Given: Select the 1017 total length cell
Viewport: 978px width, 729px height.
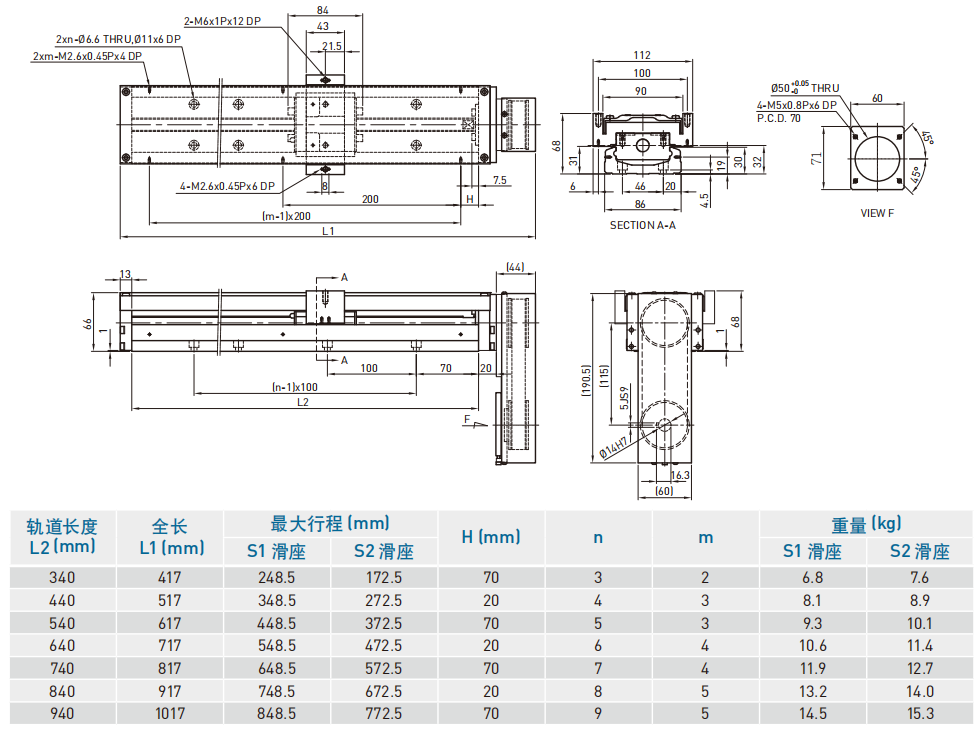Looking at the screenshot, I should (170, 713).
